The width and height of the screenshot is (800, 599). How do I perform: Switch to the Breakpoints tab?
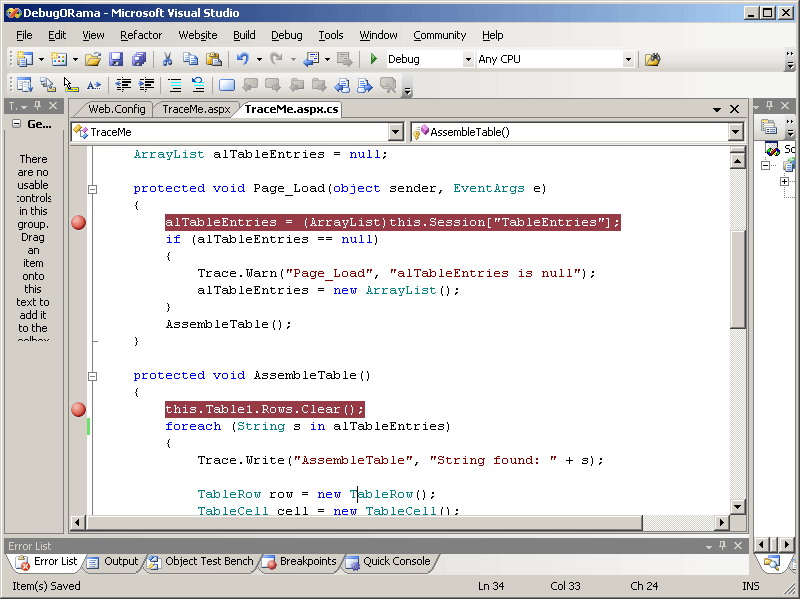(300, 562)
